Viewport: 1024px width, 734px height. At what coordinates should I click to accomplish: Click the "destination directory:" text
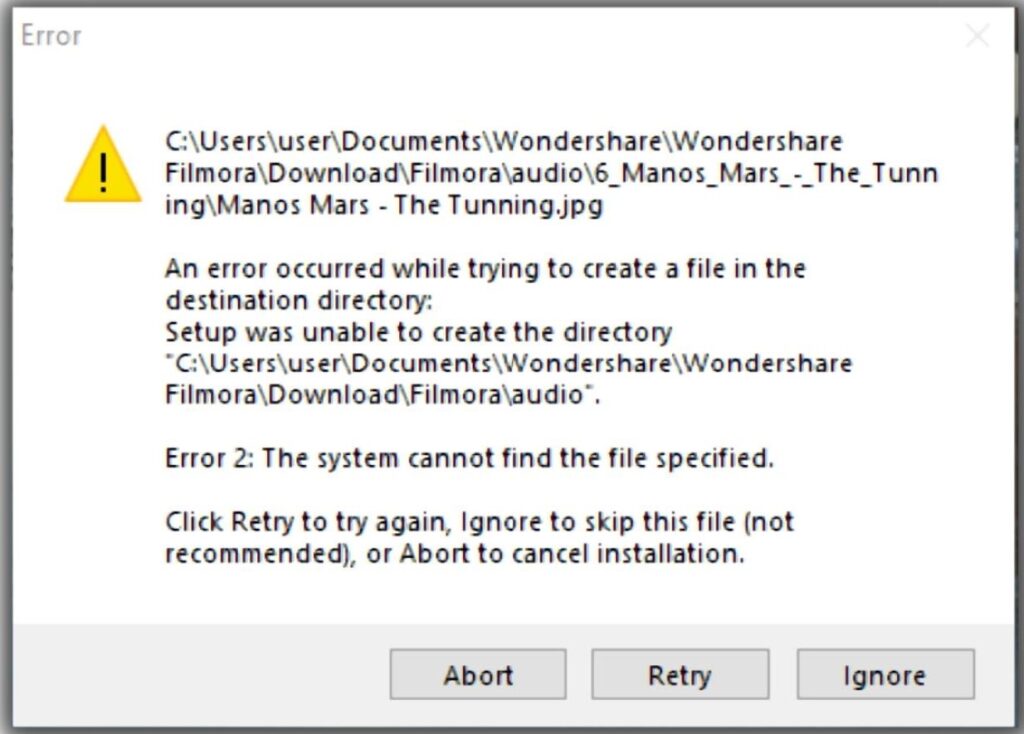[x=296, y=300]
